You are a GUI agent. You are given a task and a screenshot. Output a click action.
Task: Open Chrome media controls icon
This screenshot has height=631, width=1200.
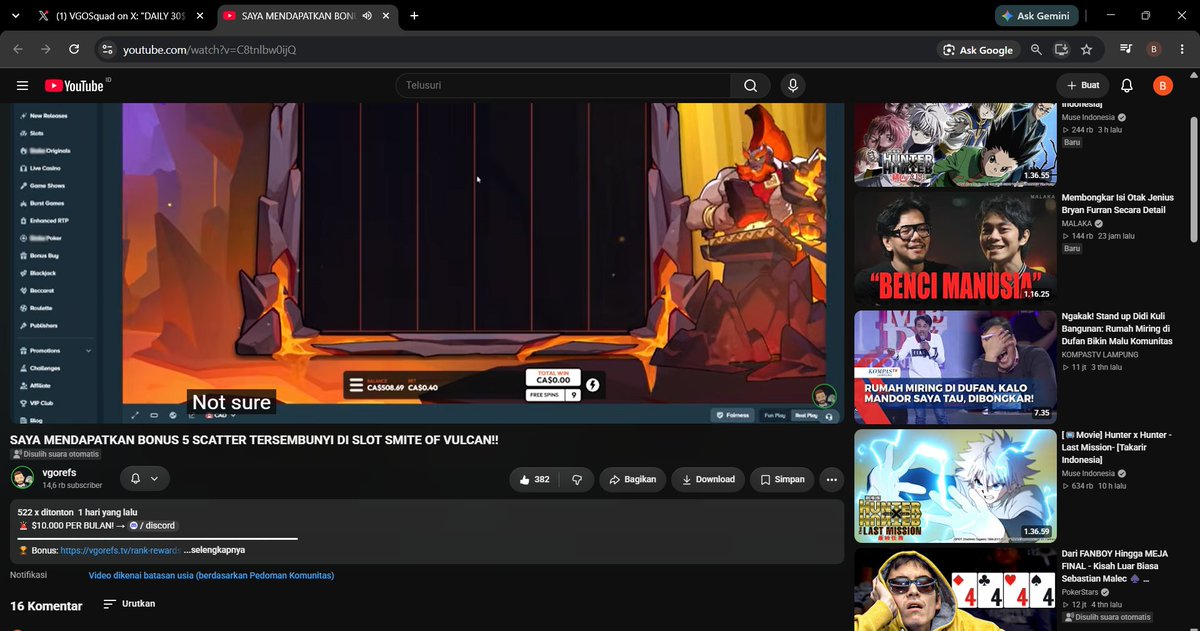pyautogui.click(x=1126, y=49)
